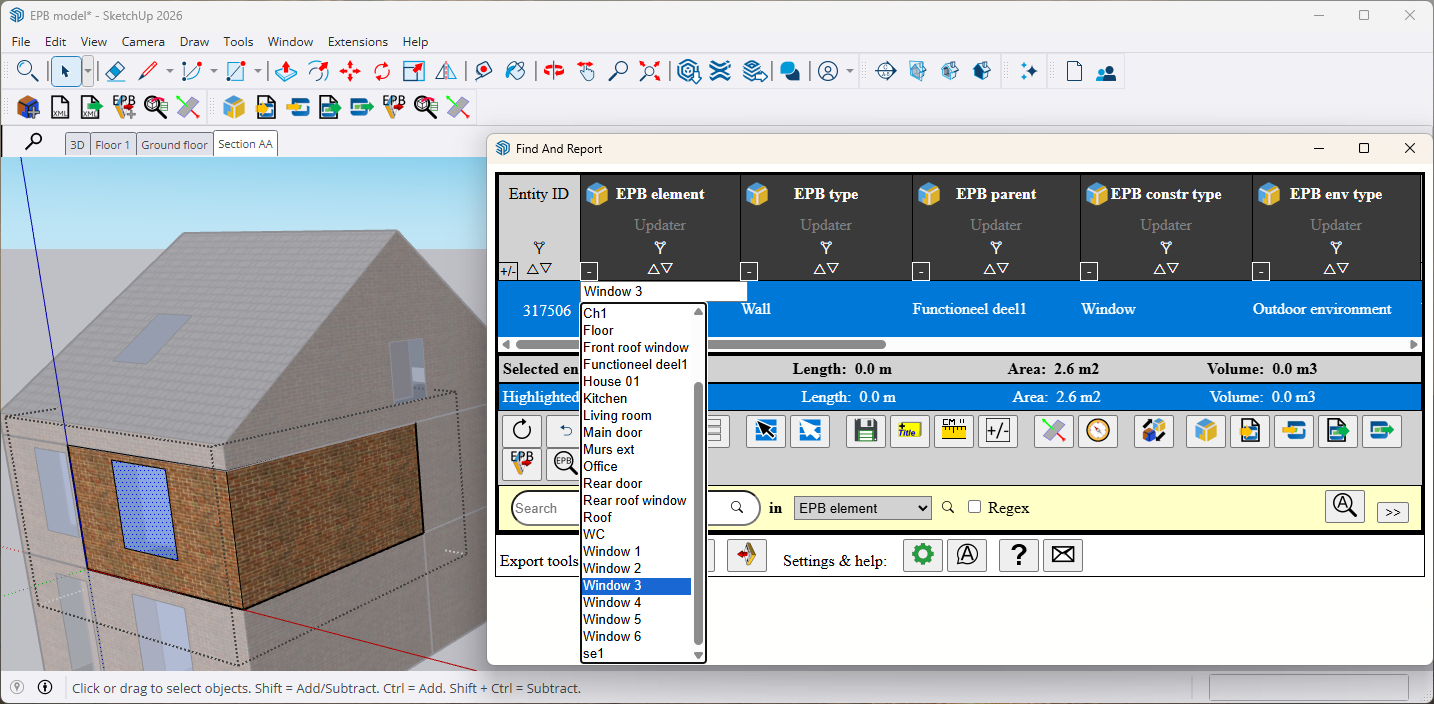Open settings with the green gear icon
Screen dimensions: 1434x704
coord(922,555)
